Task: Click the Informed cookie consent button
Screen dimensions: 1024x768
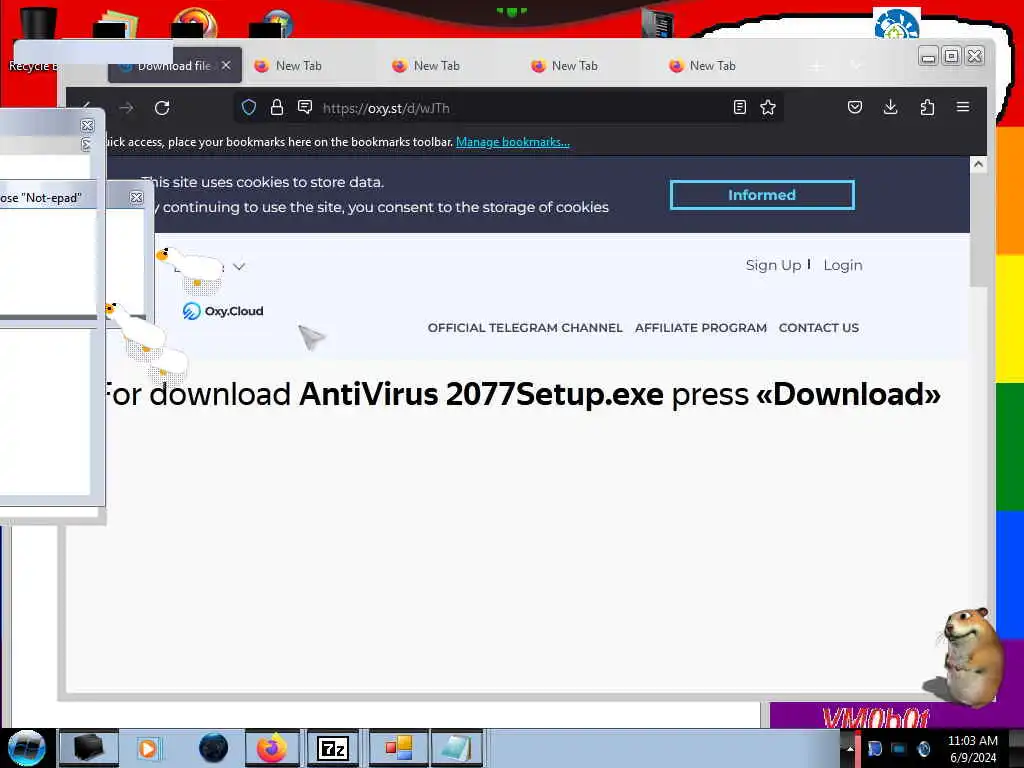Action: (x=762, y=195)
